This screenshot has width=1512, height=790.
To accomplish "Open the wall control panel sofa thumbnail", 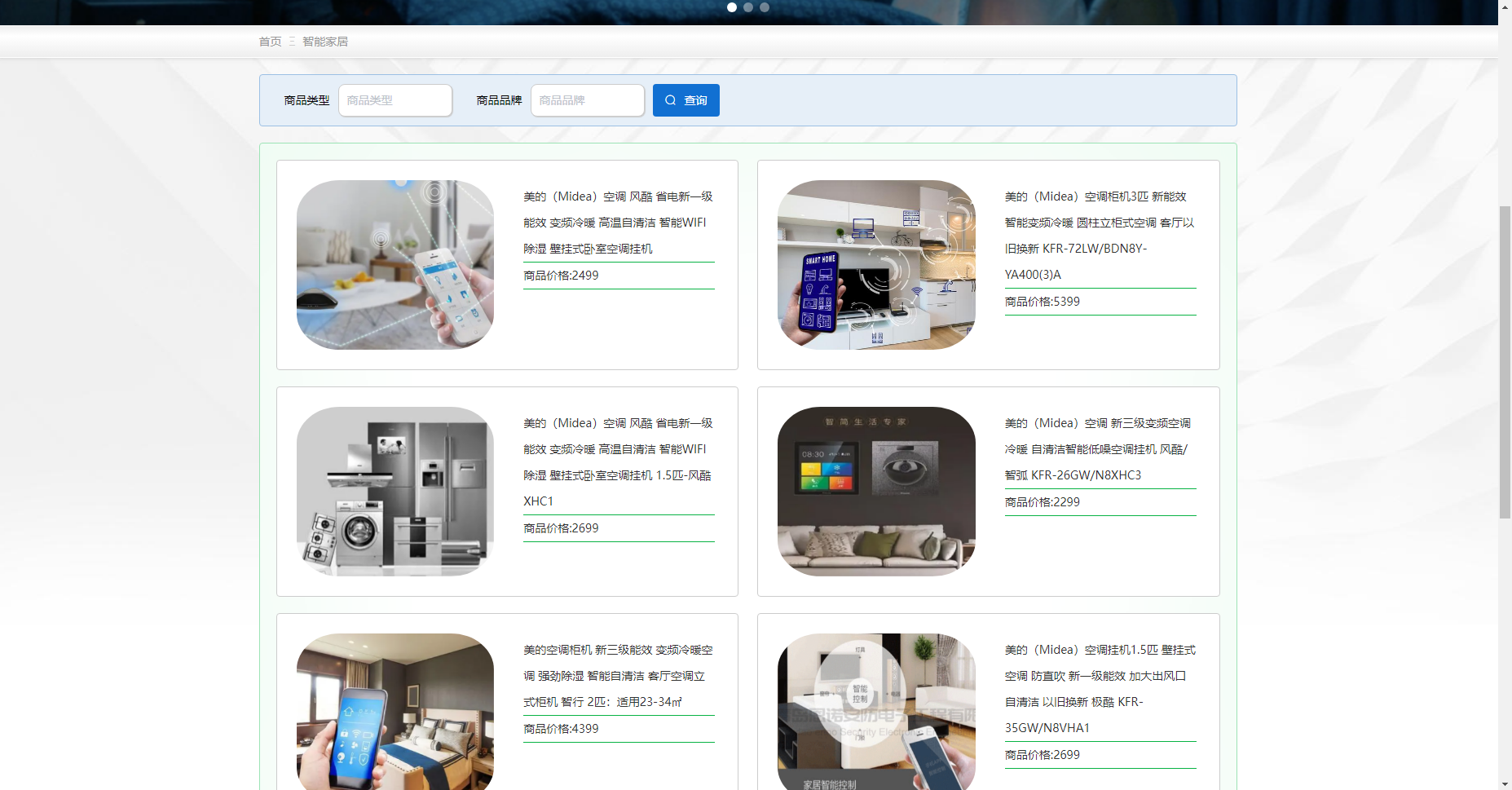I will point(876,492).
